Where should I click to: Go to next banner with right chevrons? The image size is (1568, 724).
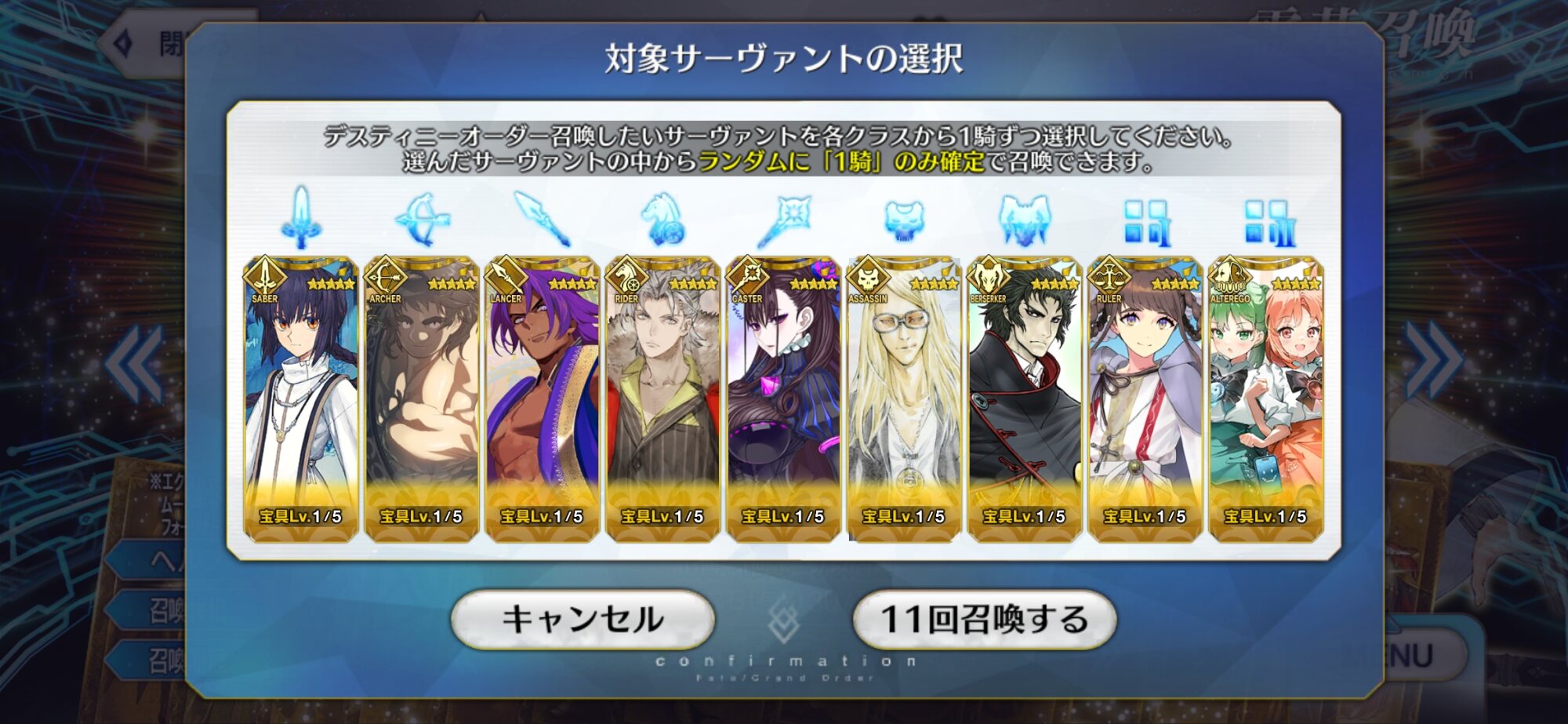tap(1433, 362)
